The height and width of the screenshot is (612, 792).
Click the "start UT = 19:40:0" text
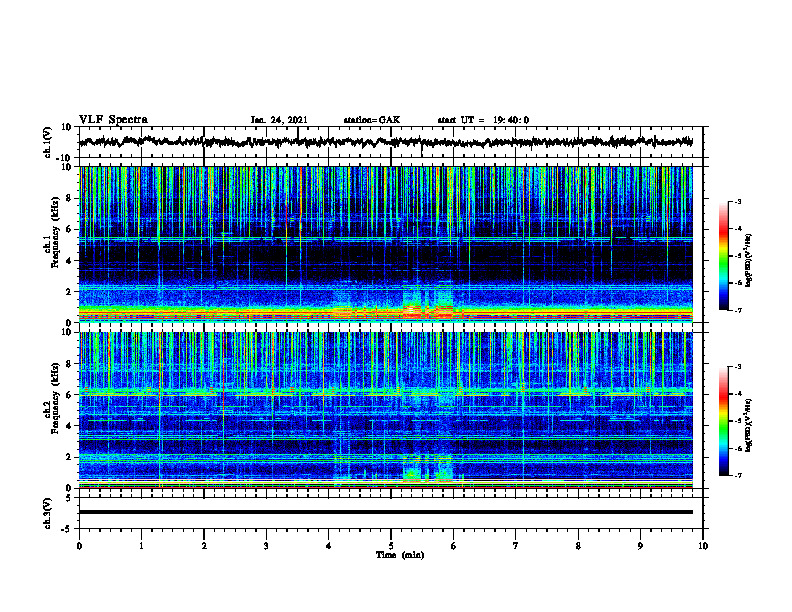(483, 120)
